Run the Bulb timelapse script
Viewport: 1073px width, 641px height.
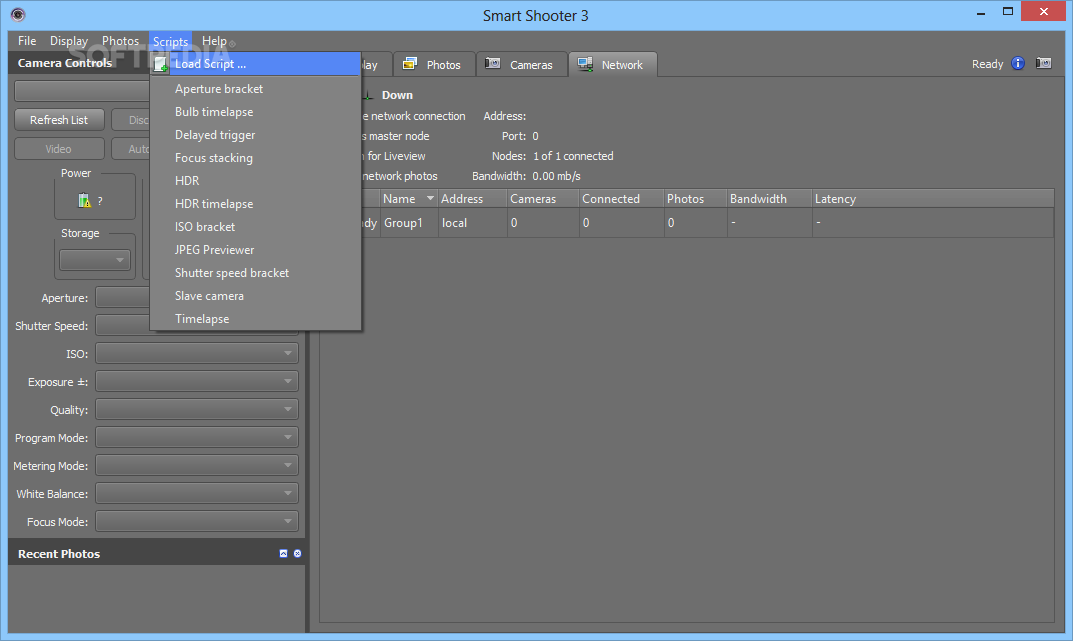[255, 112]
